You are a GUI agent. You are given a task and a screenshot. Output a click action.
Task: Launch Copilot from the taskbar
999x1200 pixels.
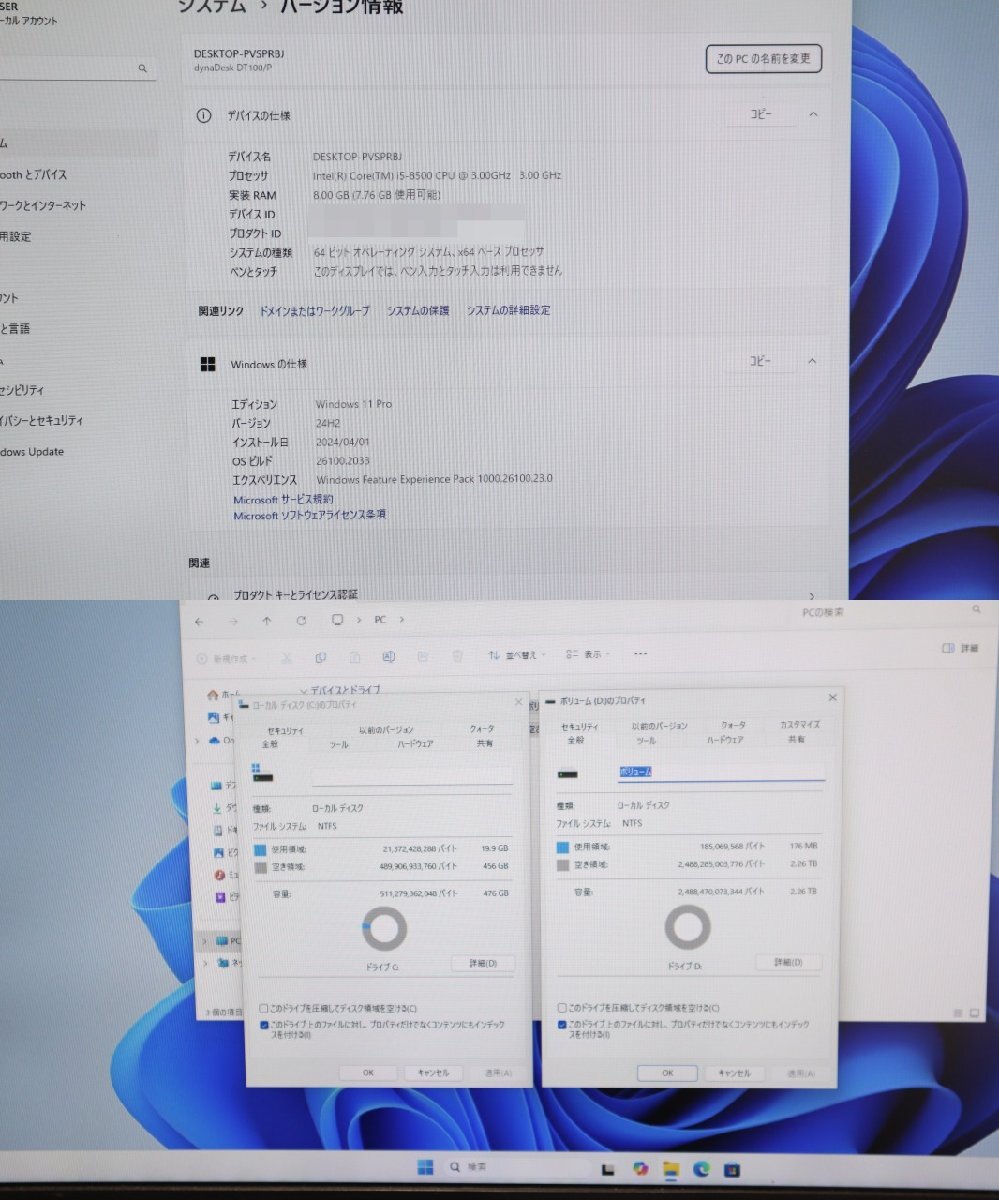[641, 1168]
